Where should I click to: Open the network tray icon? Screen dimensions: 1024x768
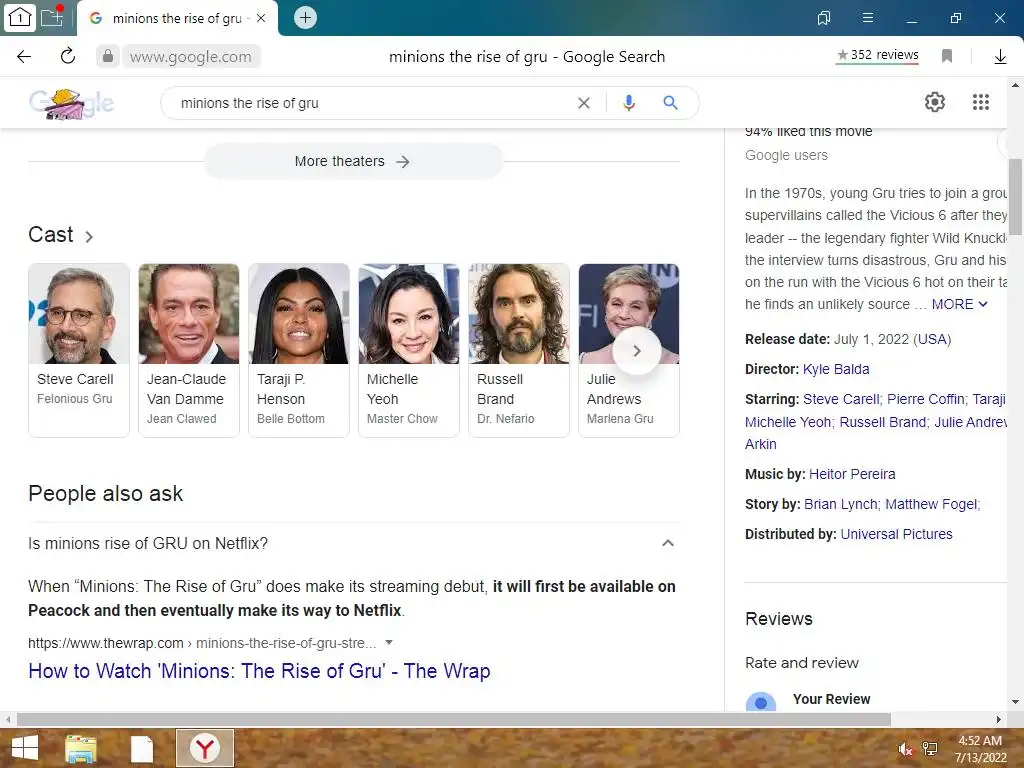click(930, 749)
